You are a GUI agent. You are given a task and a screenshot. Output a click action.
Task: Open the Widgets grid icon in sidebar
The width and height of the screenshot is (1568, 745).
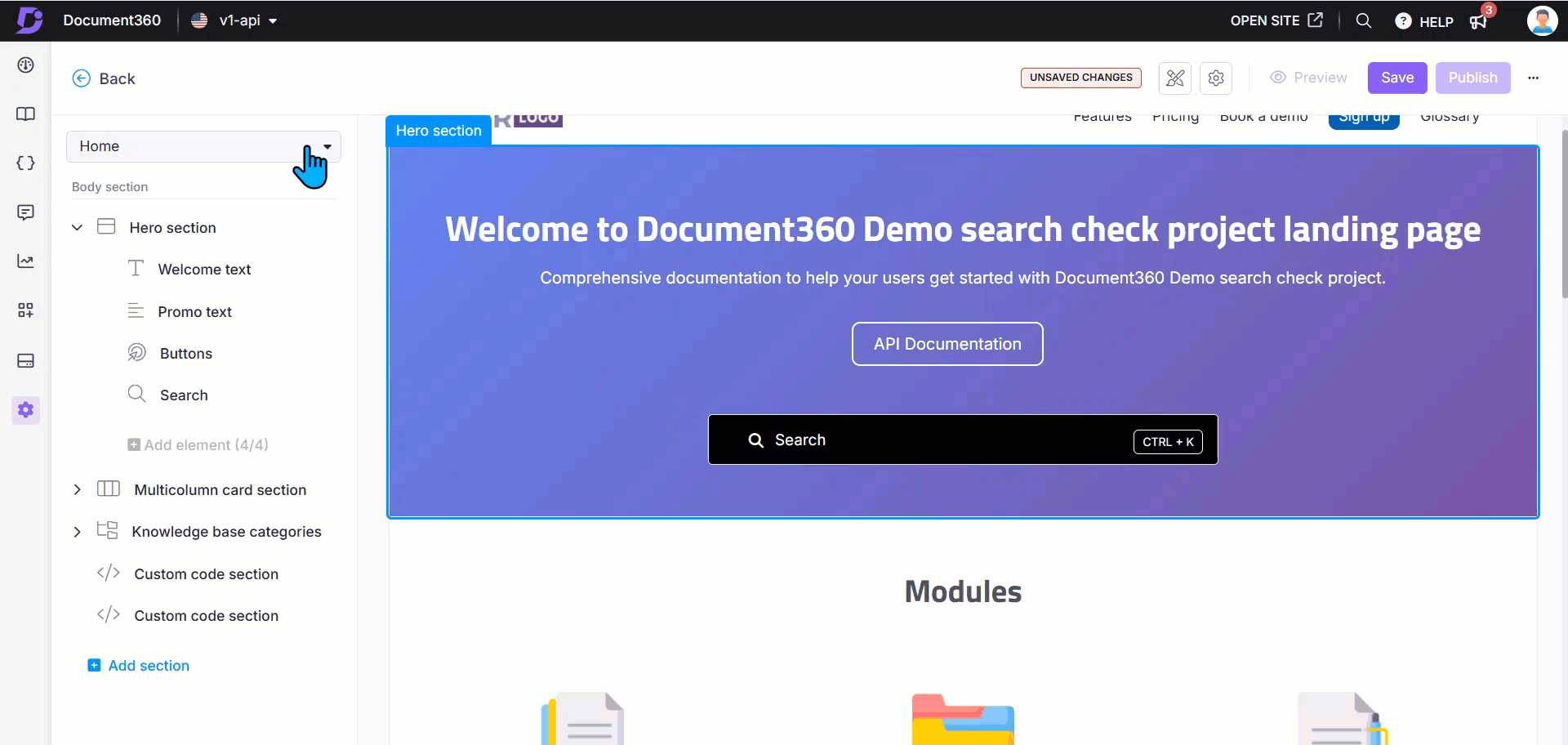(x=25, y=310)
